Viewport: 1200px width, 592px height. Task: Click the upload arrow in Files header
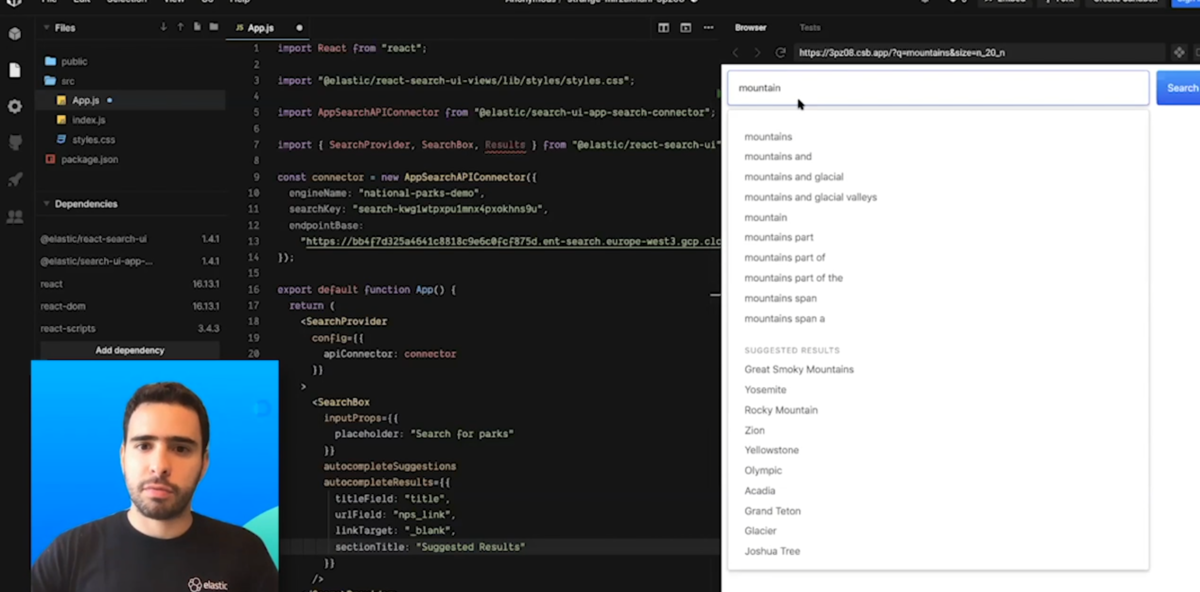pyautogui.click(x=180, y=27)
